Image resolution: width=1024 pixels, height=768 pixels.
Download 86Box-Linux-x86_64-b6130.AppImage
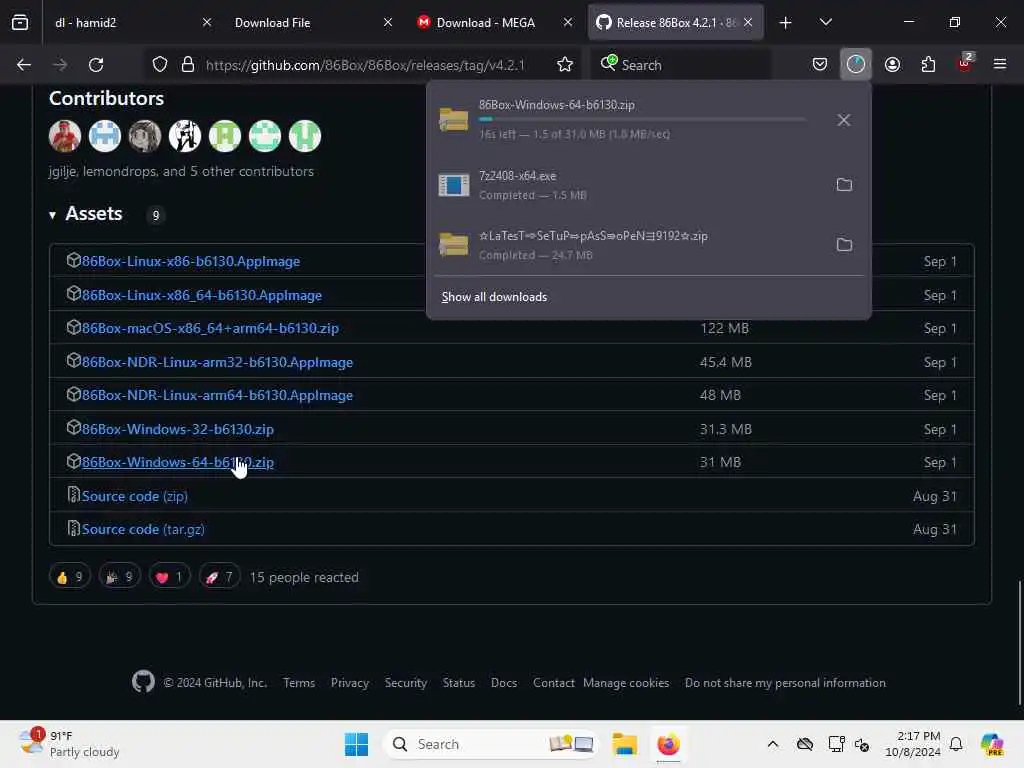pos(202,295)
